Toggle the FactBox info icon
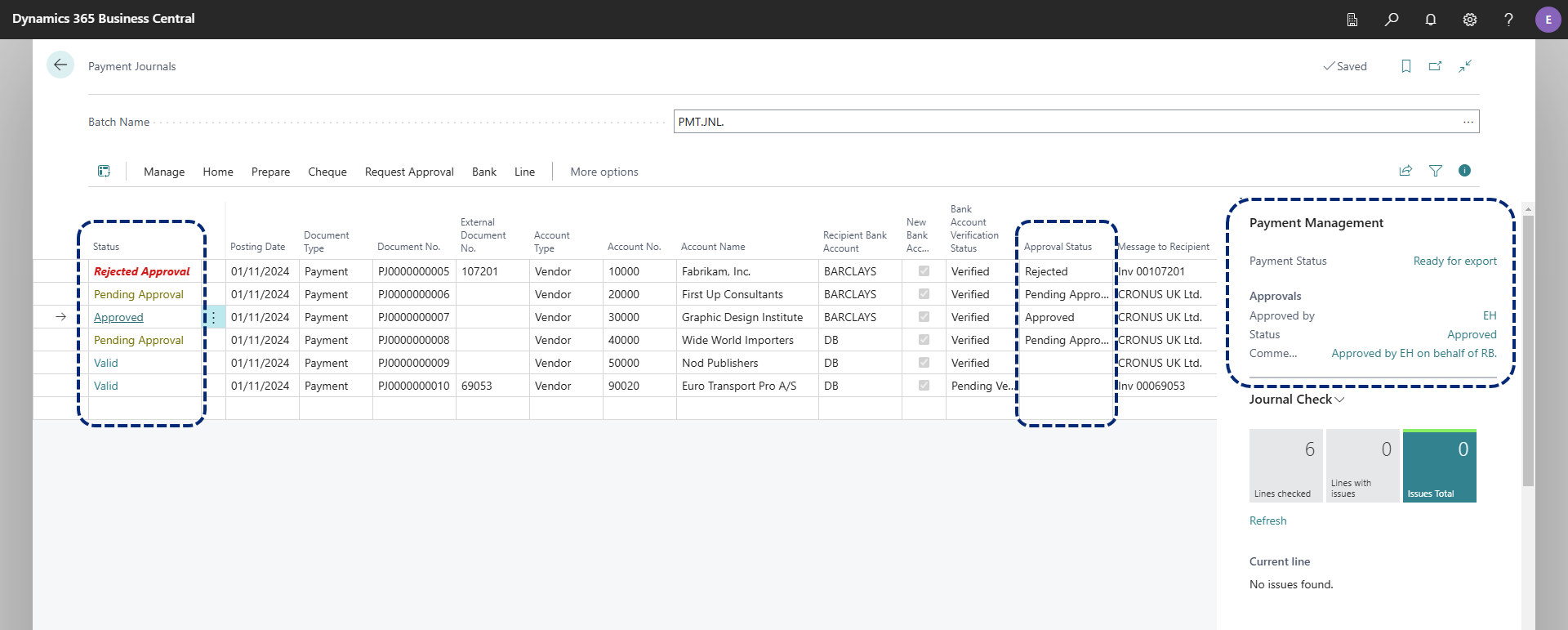The height and width of the screenshot is (630, 1568). click(x=1465, y=171)
